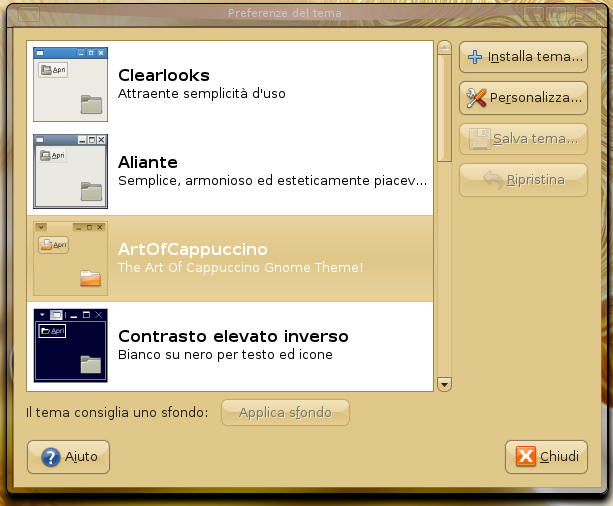Click 'Semplice, armonioso ed esteticamente' description
Screen dimensions: 613x506
tap(272, 181)
